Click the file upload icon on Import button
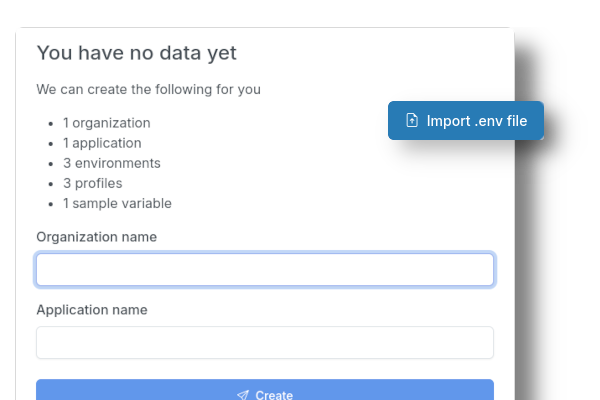This screenshot has height=400, width=600. pos(412,121)
